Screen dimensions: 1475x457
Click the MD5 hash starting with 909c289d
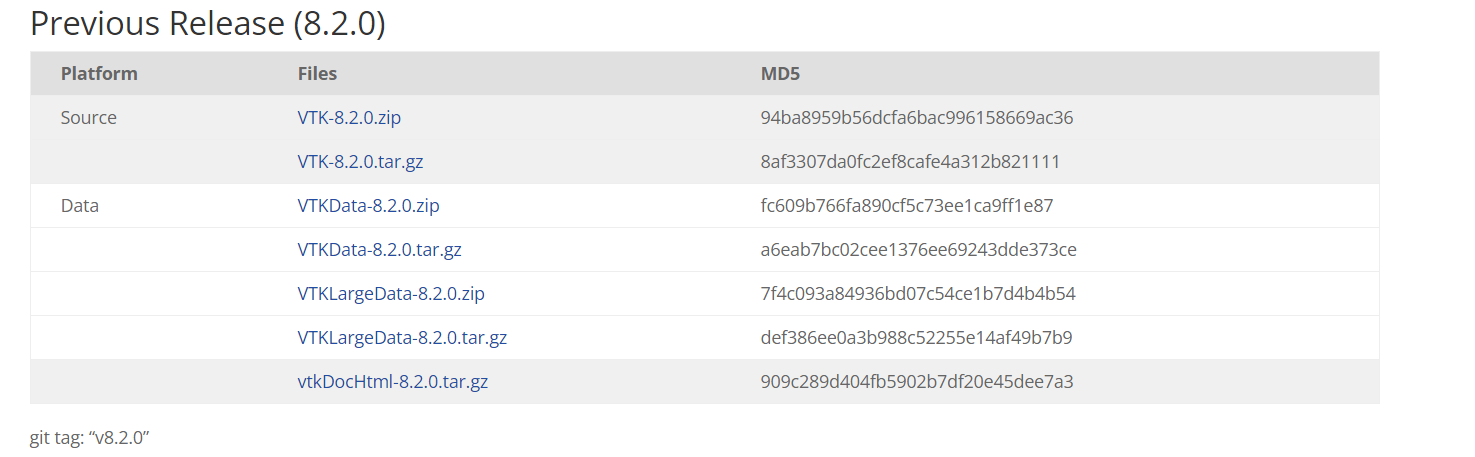(x=917, y=382)
